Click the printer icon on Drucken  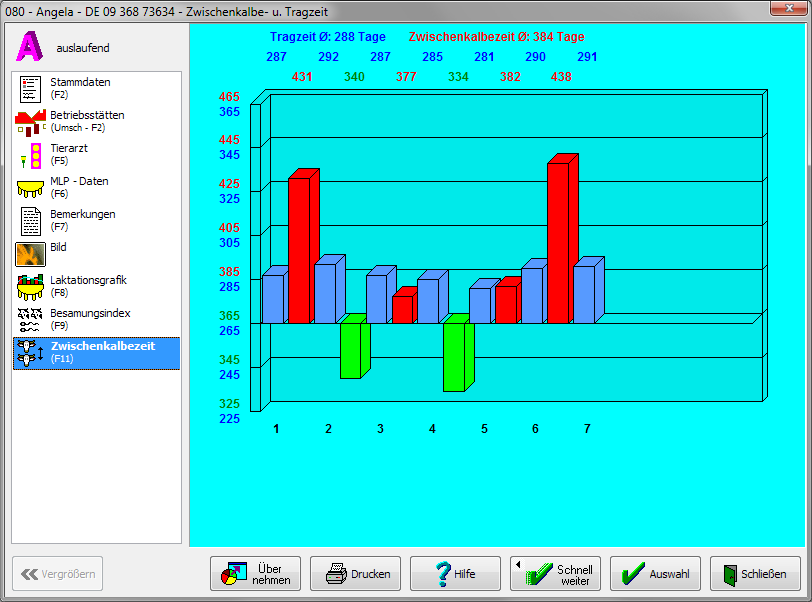click(336, 574)
